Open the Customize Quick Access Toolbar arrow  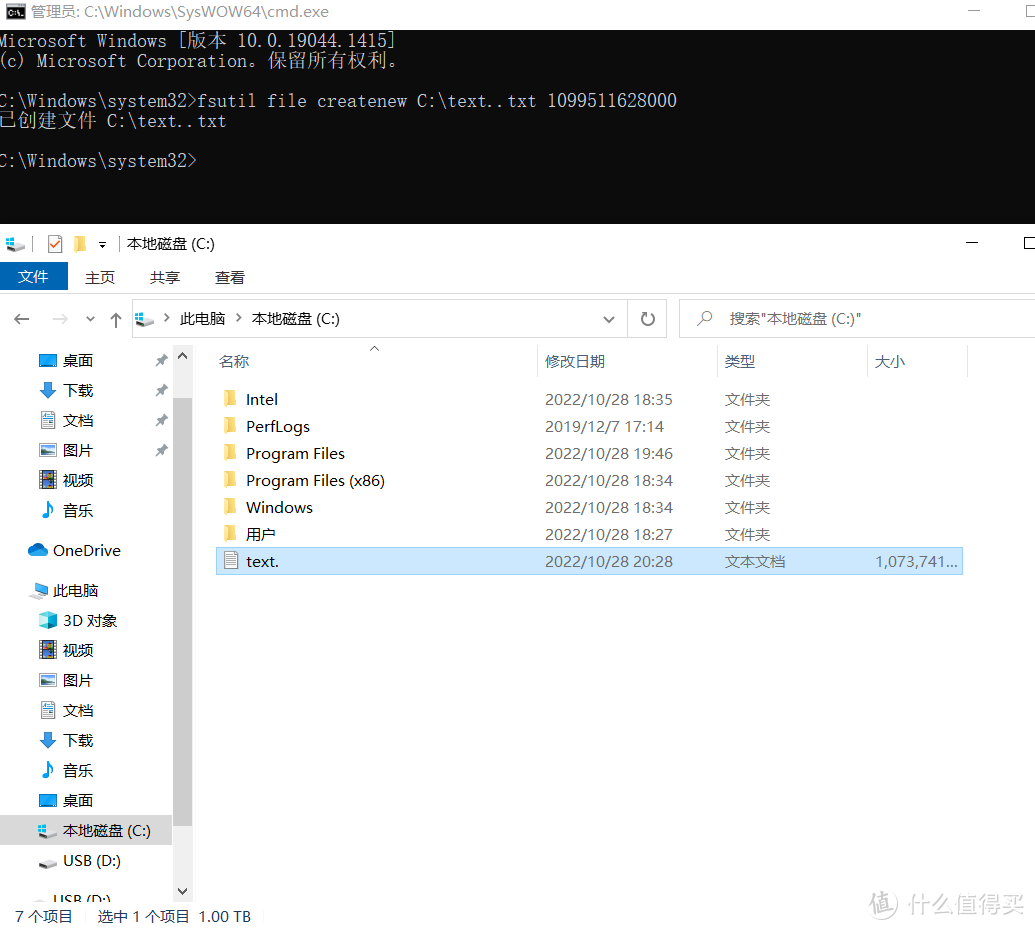tap(102, 245)
